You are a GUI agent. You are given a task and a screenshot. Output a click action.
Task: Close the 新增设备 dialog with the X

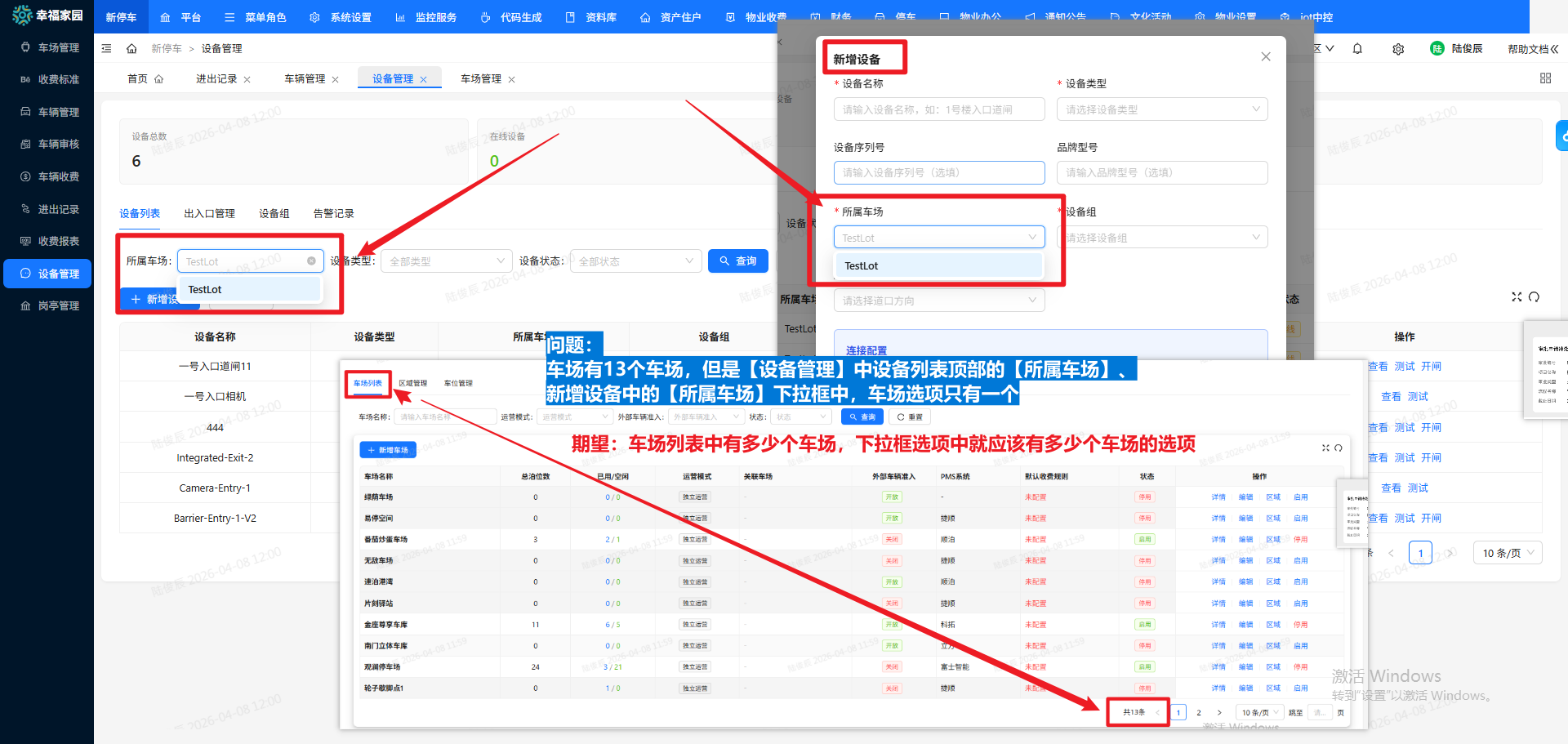pos(1265,56)
